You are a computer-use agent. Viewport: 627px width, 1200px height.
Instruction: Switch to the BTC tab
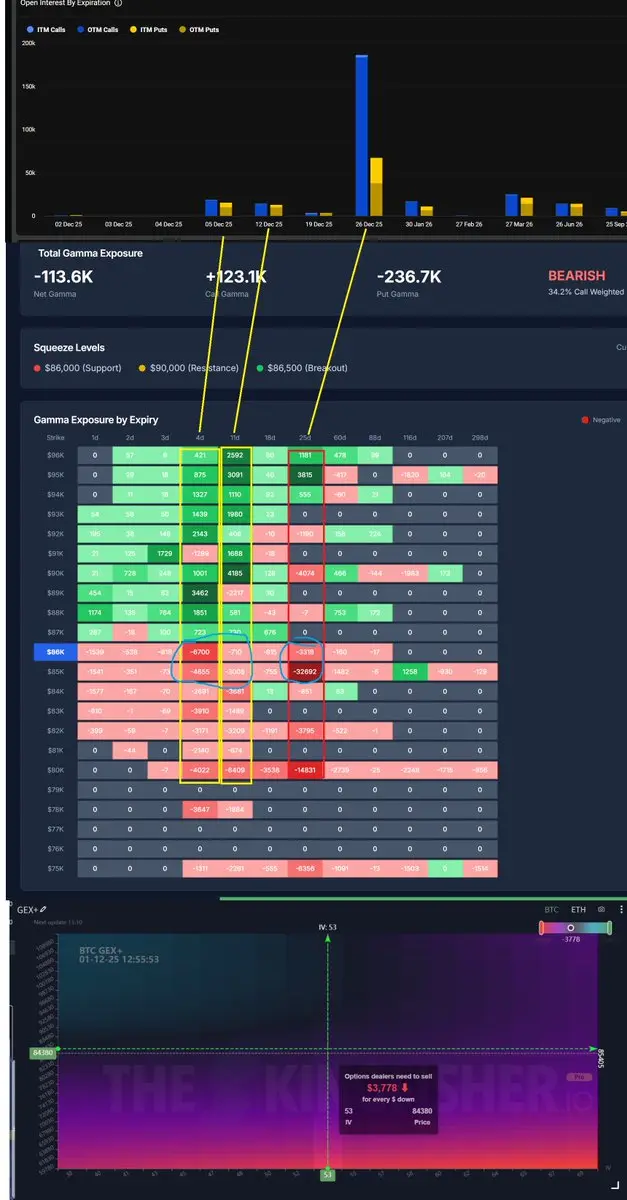[550, 910]
